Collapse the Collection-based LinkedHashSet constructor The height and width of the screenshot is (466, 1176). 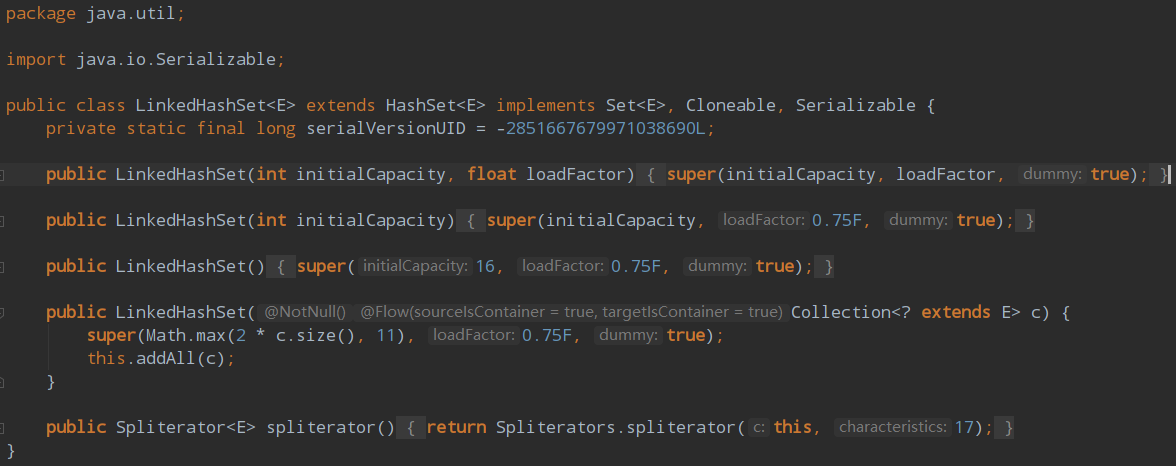(x=3, y=313)
